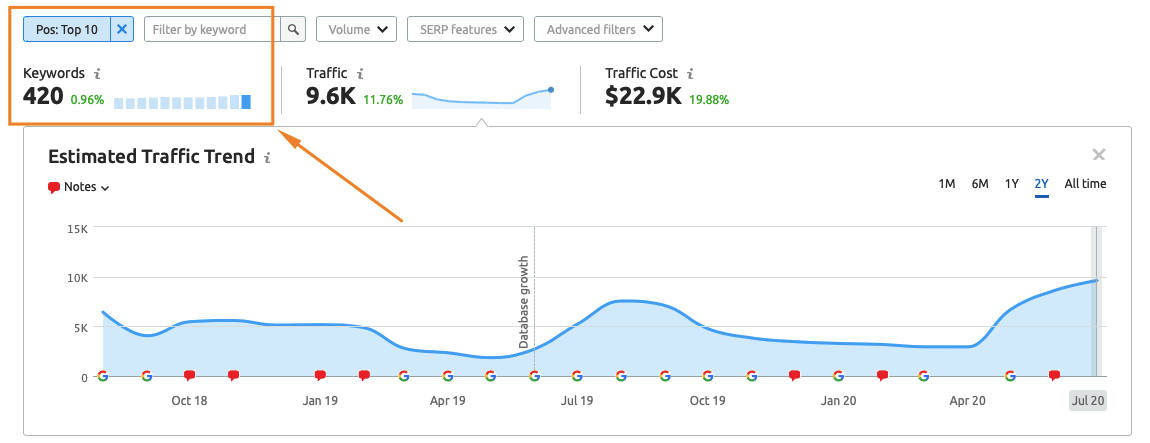The width and height of the screenshot is (1150, 443).
Task: Click the Traffic sparkline mini chart
Action: click(x=482, y=97)
